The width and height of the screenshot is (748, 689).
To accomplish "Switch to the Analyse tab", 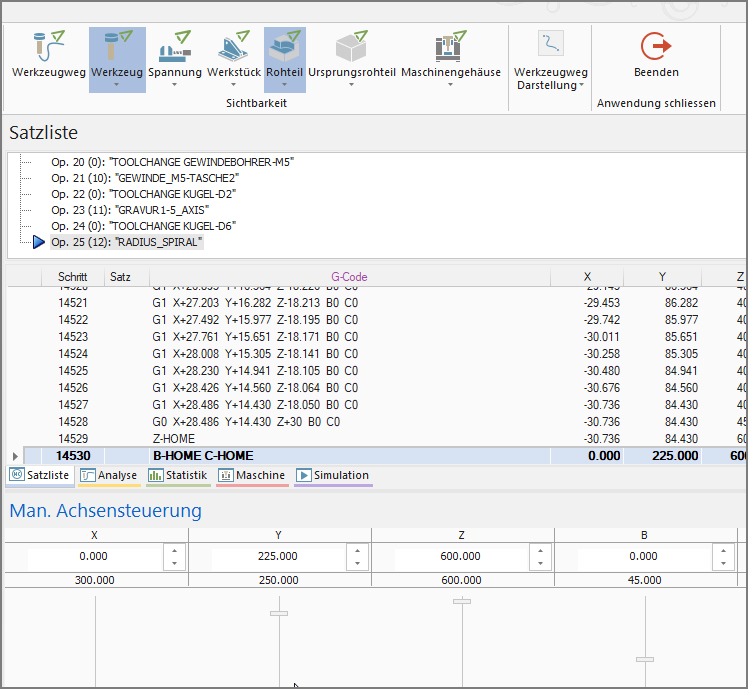I will 109,476.
